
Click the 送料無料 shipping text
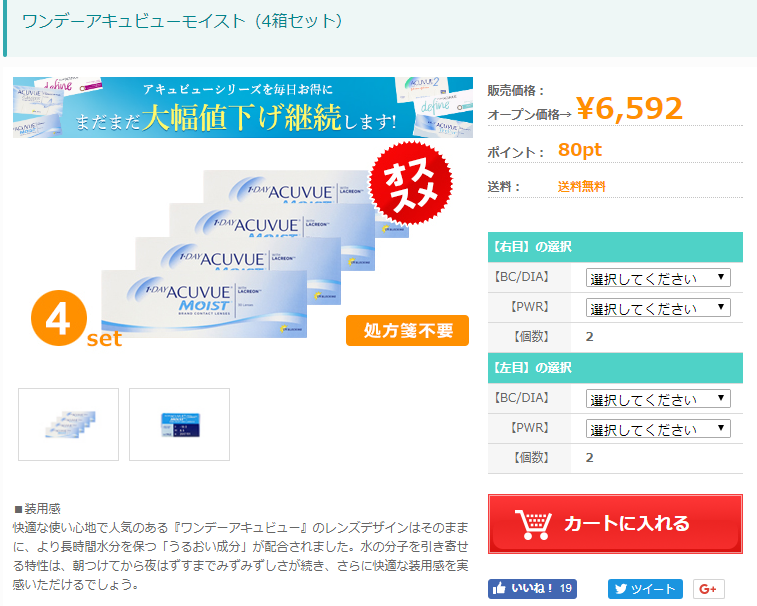(x=581, y=186)
